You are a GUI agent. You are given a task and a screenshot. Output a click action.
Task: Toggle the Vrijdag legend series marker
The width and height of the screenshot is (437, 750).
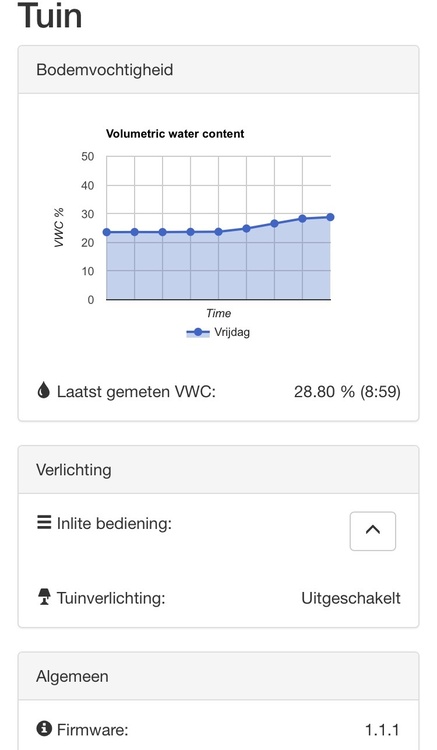(198, 332)
